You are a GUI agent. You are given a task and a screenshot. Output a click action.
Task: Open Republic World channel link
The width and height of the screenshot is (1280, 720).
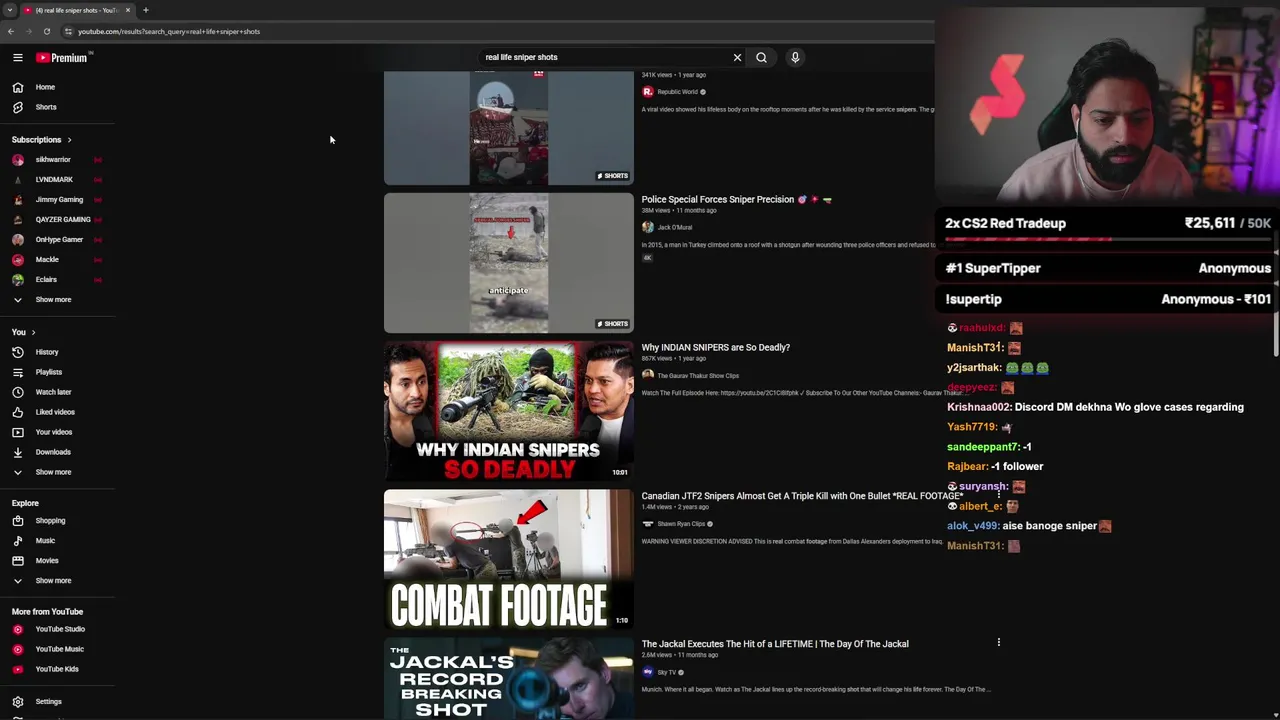(x=677, y=92)
